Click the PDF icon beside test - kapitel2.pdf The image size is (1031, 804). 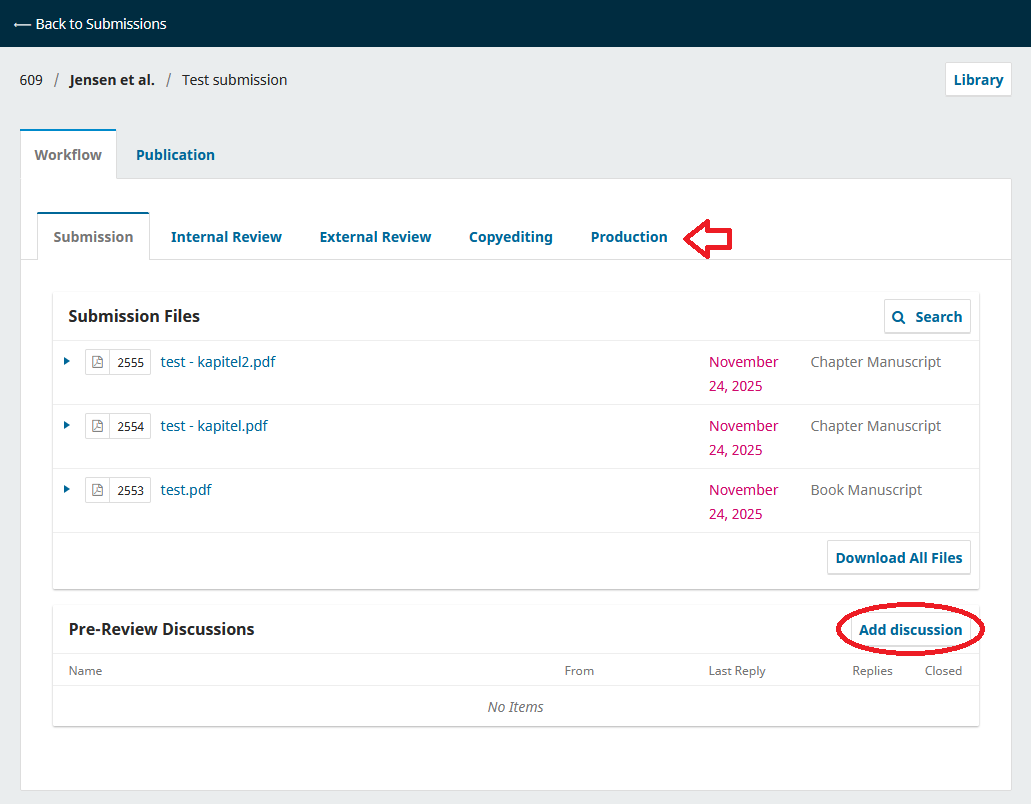96,361
